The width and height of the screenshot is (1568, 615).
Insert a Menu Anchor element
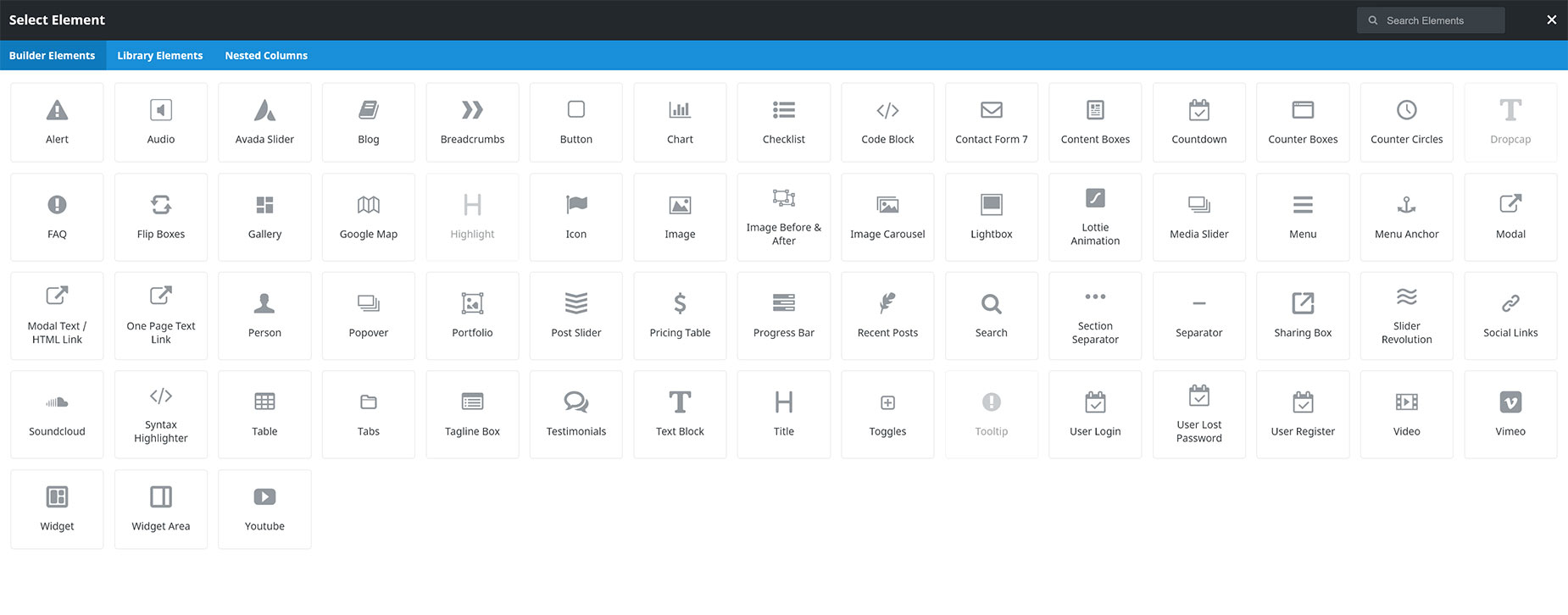[1407, 217]
